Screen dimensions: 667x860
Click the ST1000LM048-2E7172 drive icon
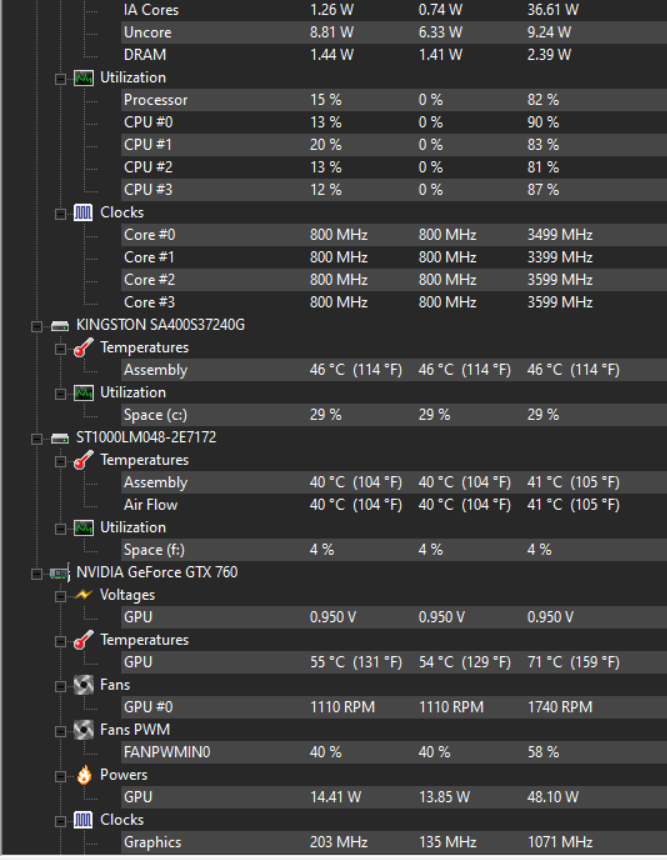60,438
